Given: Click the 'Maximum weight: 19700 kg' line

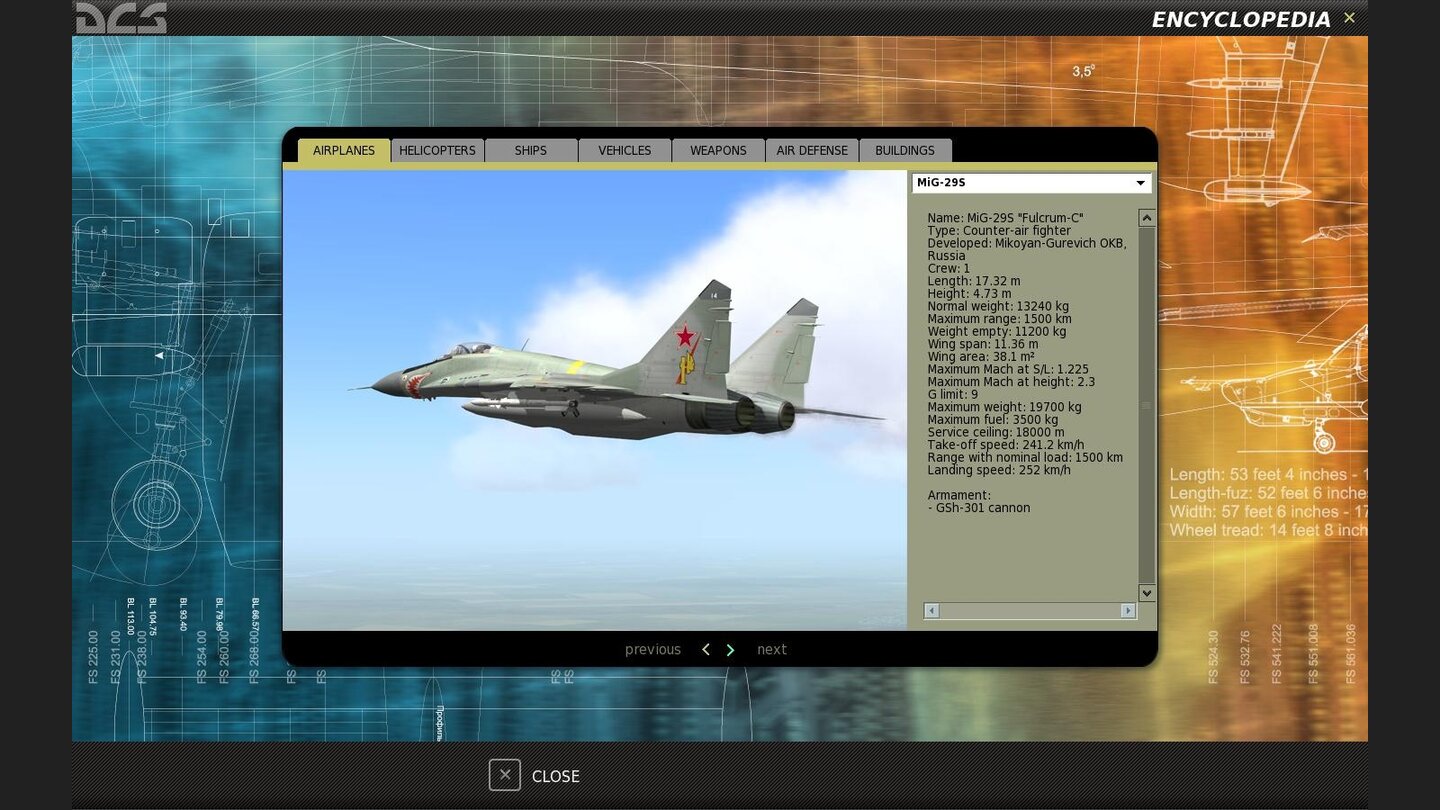Looking at the screenshot, I should [x=1004, y=407].
